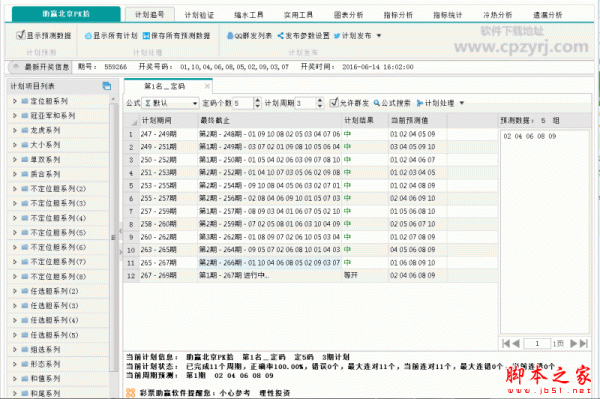Close the 第1名_定码 tab
This screenshot has height=399, width=600.
[207, 86]
